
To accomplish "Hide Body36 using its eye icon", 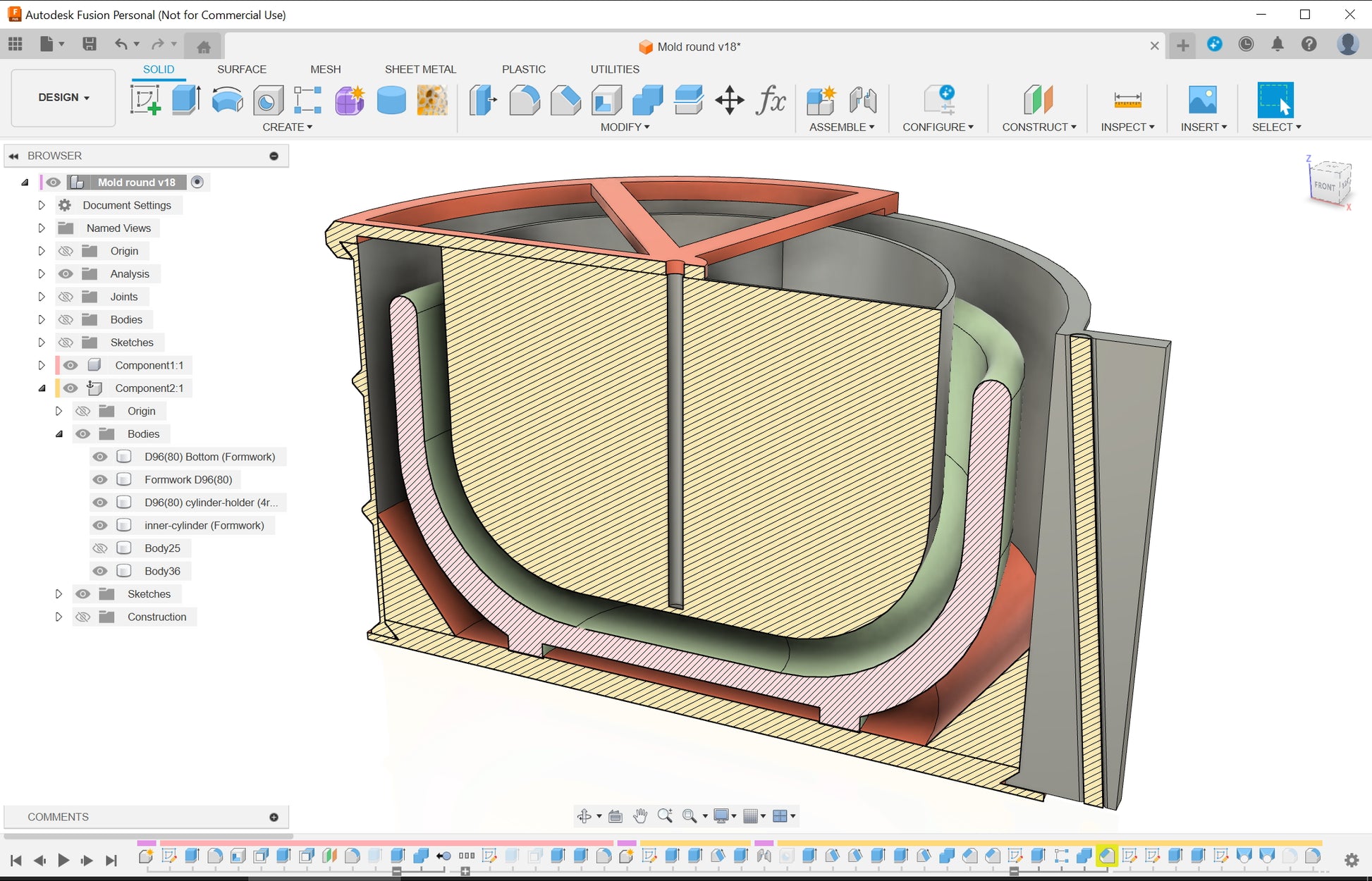I will [x=100, y=571].
